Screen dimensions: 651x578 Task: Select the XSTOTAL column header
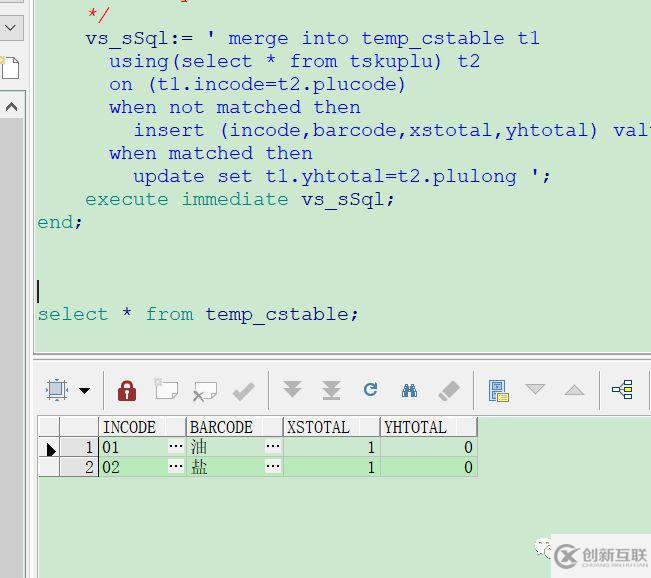331,427
